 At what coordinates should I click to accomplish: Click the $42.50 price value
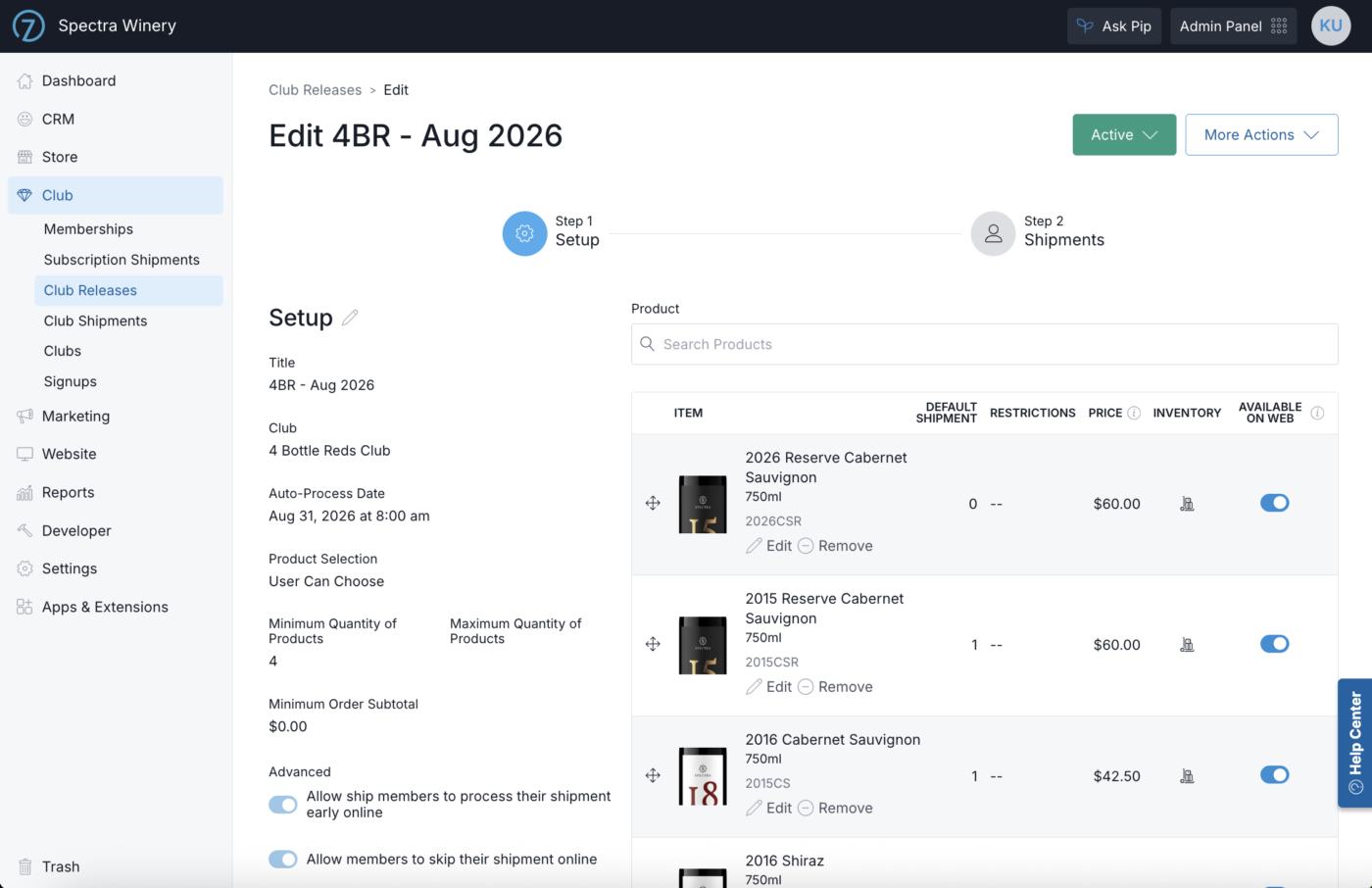pos(1117,776)
